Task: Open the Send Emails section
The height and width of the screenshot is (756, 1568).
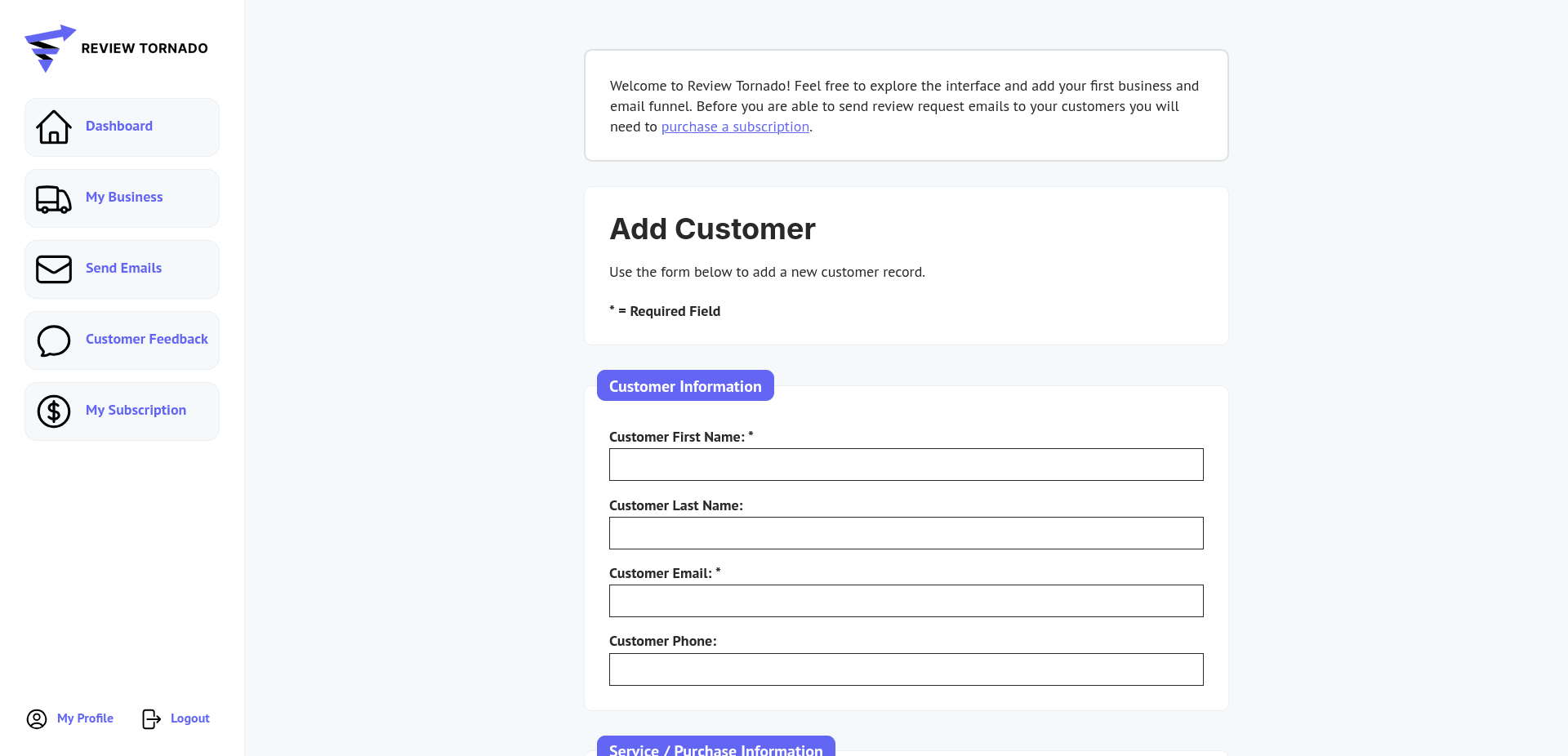Action: click(123, 269)
